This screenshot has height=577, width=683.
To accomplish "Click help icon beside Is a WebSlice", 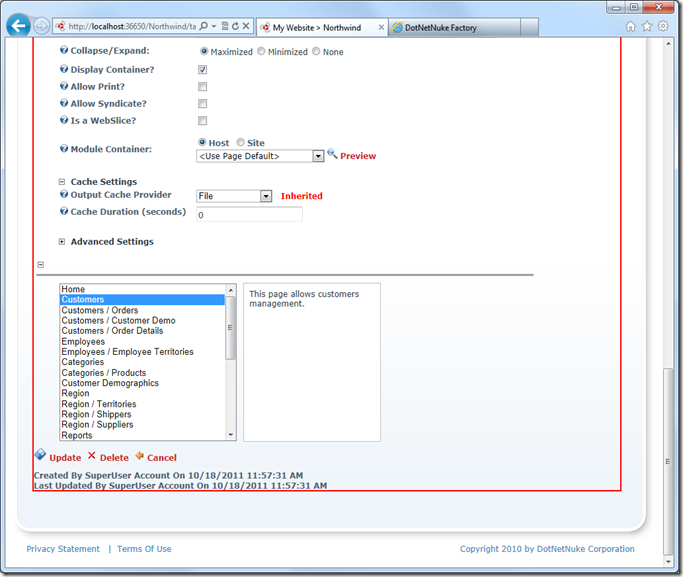I will (x=64, y=120).
